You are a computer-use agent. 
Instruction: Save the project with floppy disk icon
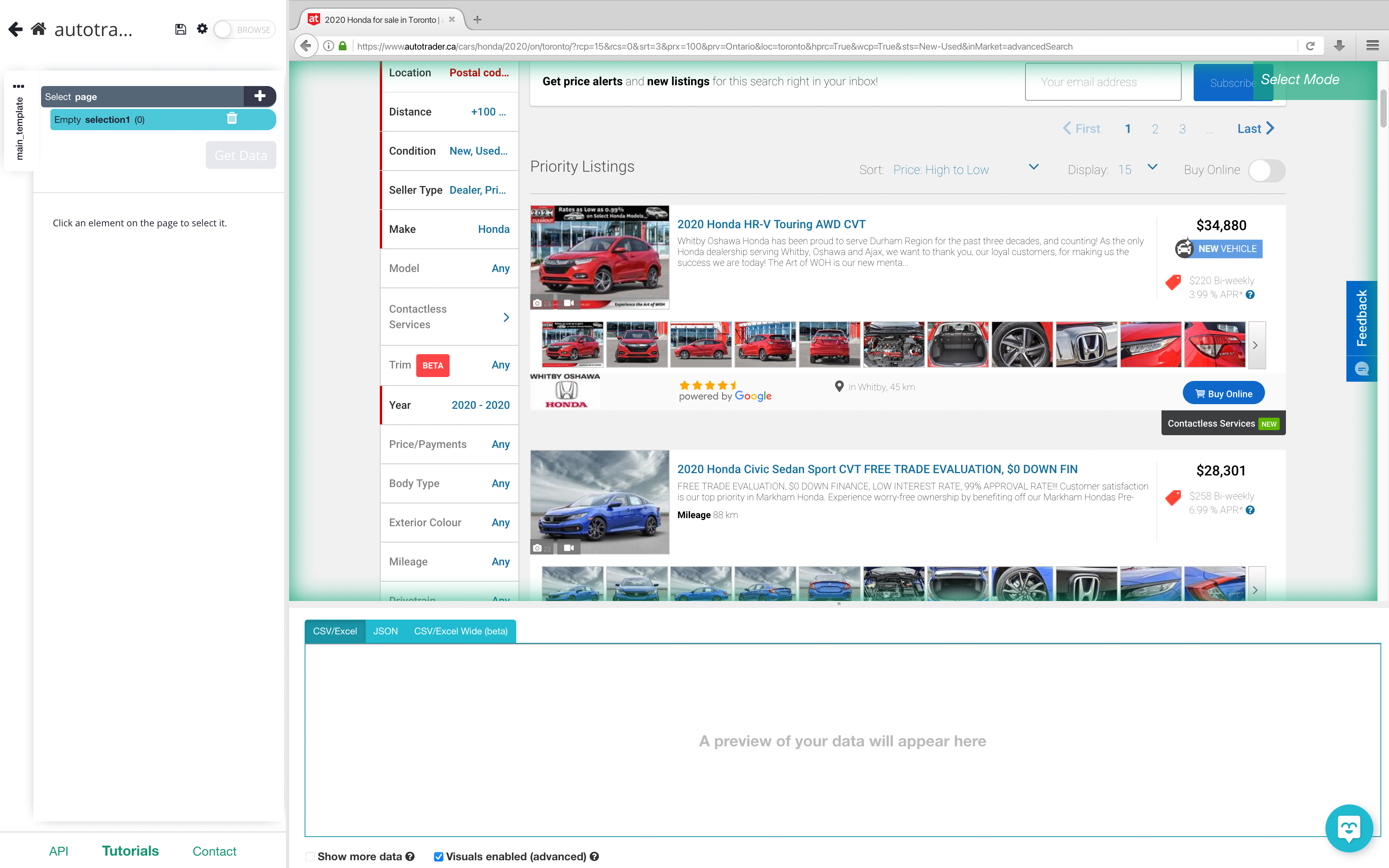[x=181, y=29]
